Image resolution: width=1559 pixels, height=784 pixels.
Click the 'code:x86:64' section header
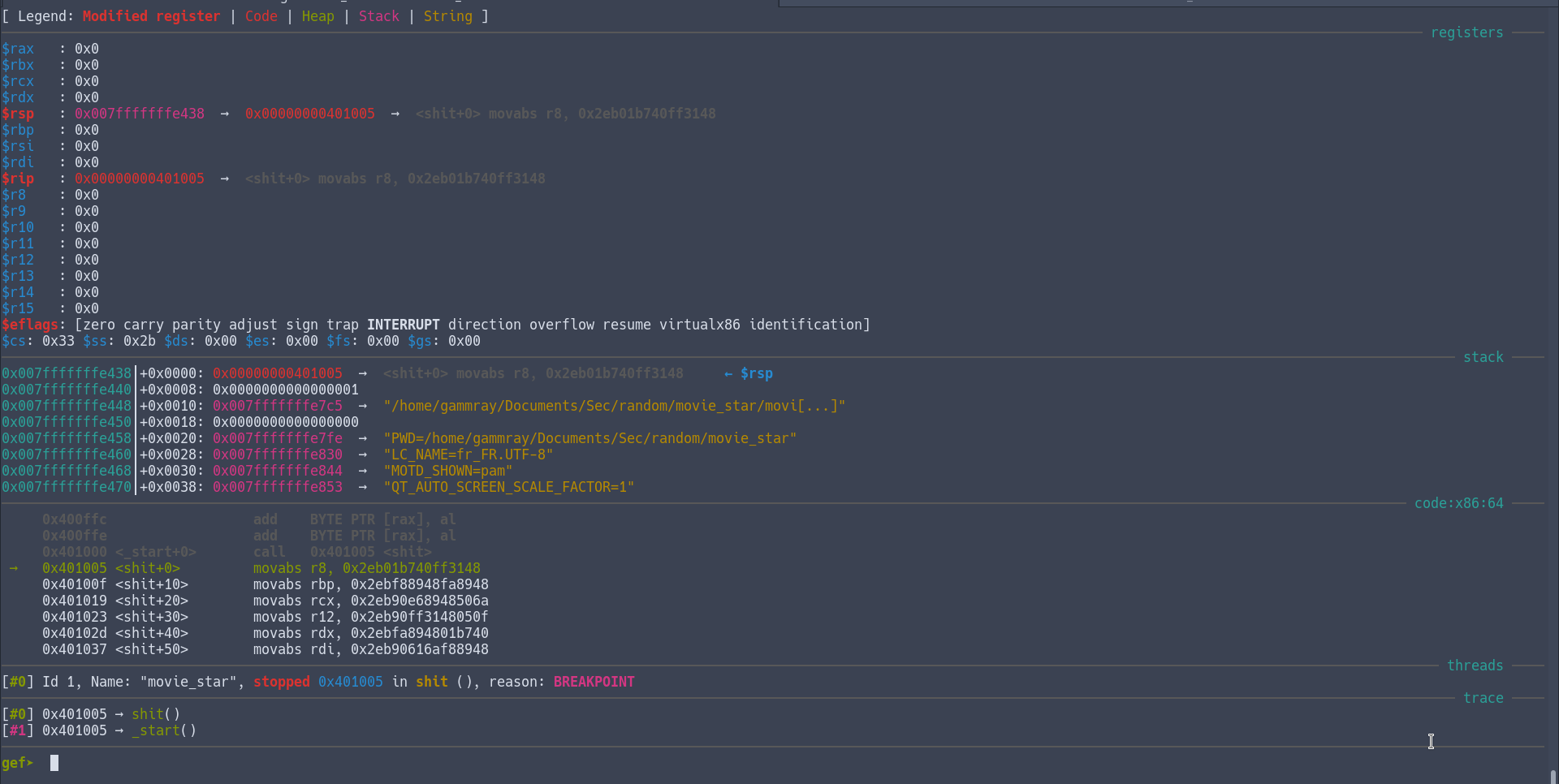pyautogui.click(x=1458, y=503)
